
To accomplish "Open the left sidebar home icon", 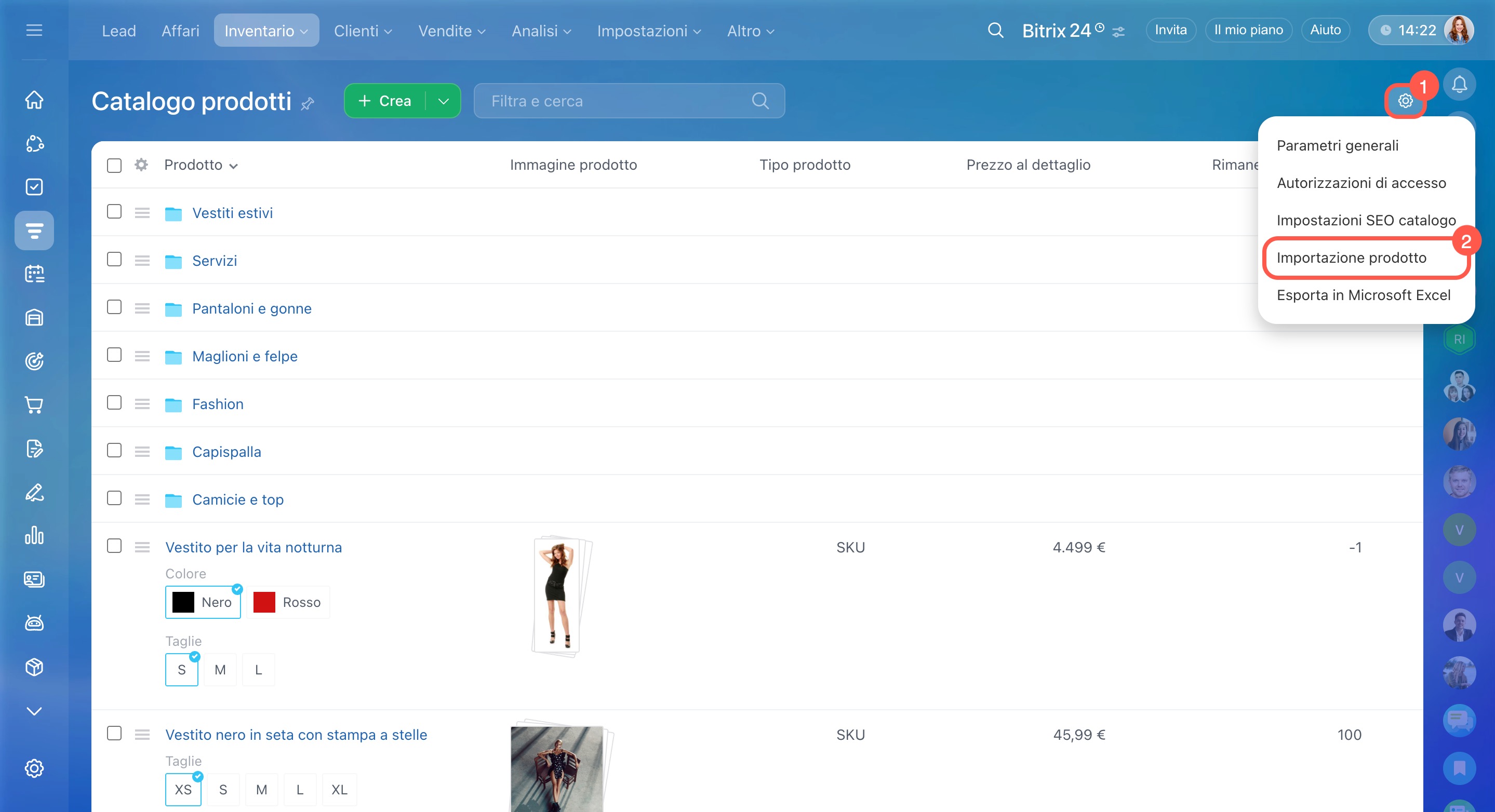I will point(34,100).
